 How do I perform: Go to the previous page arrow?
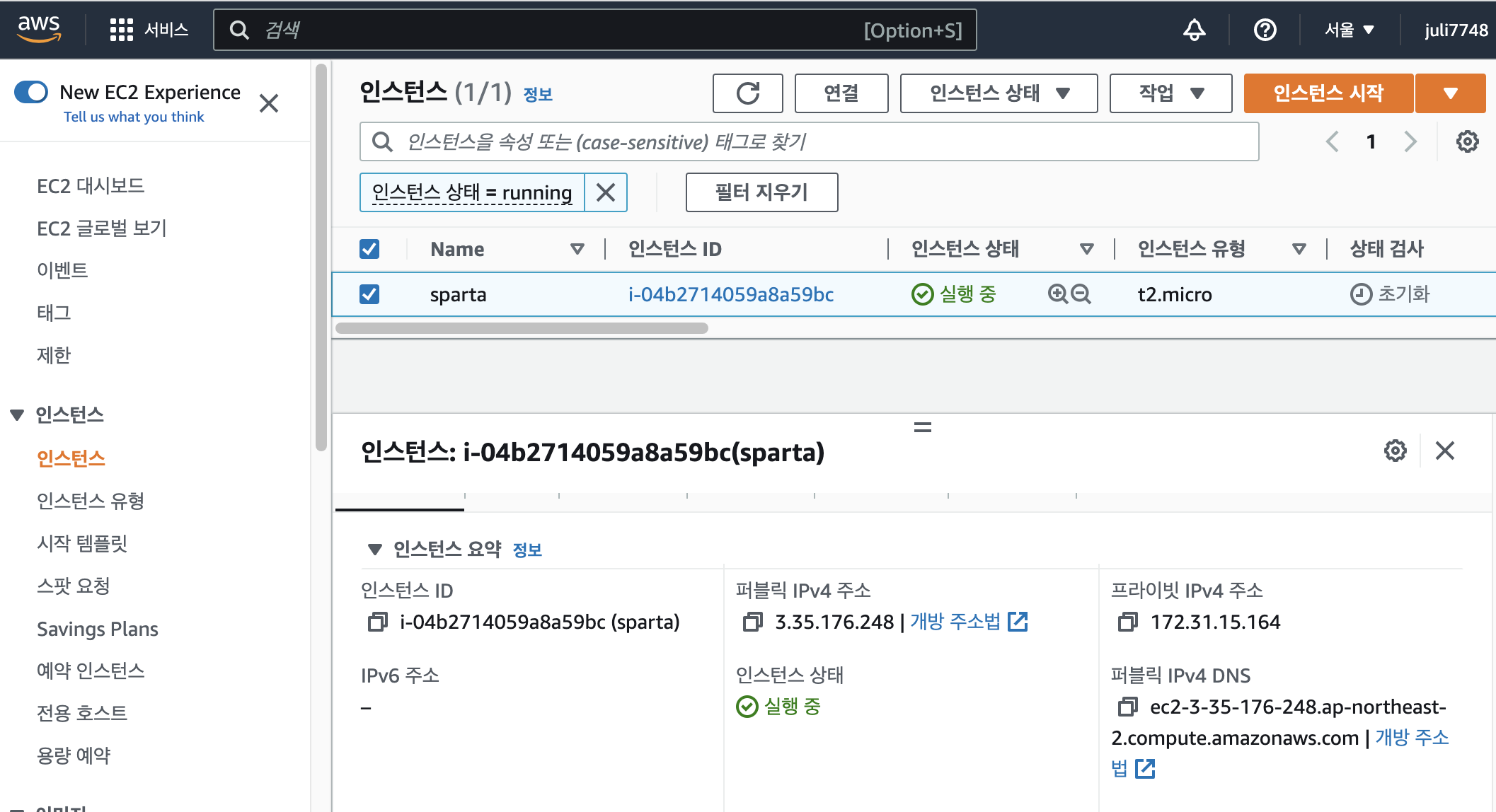tap(1333, 141)
